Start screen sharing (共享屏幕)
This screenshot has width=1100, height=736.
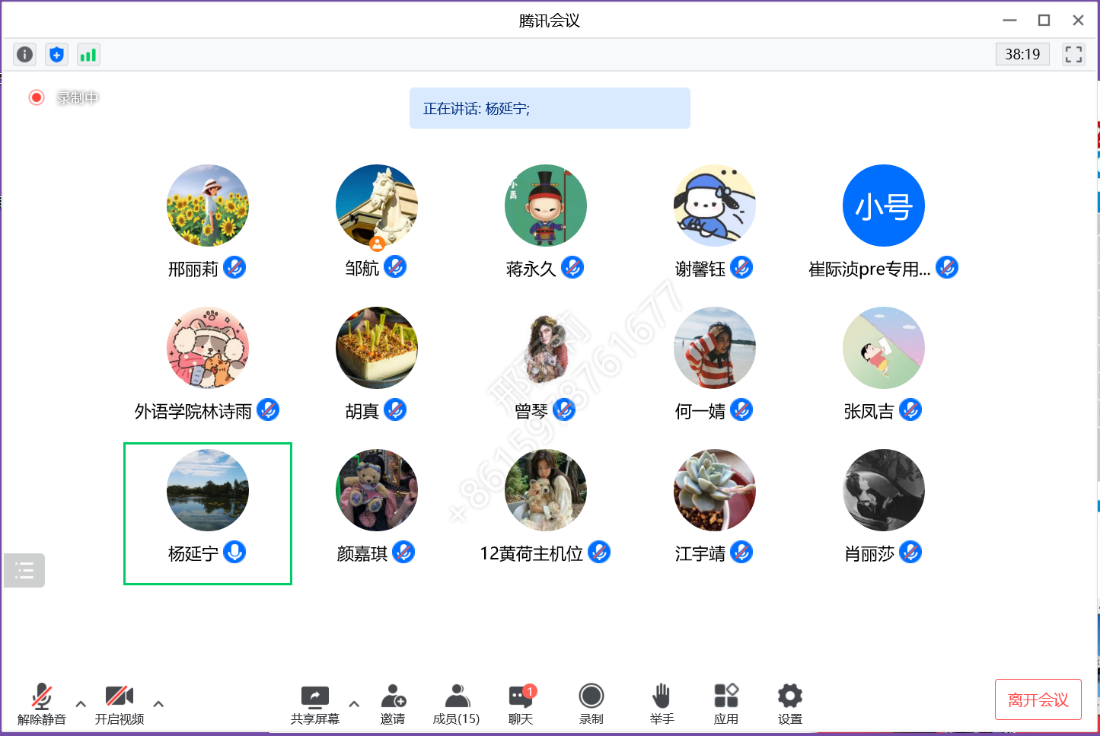(315, 703)
